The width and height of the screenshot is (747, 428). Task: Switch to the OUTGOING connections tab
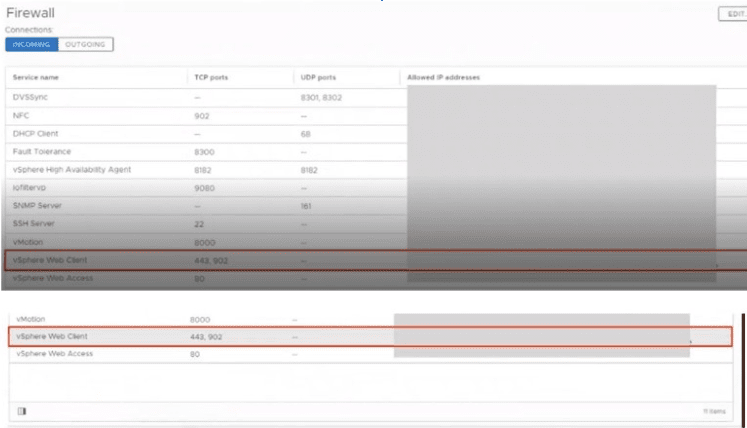coord(86,44)
